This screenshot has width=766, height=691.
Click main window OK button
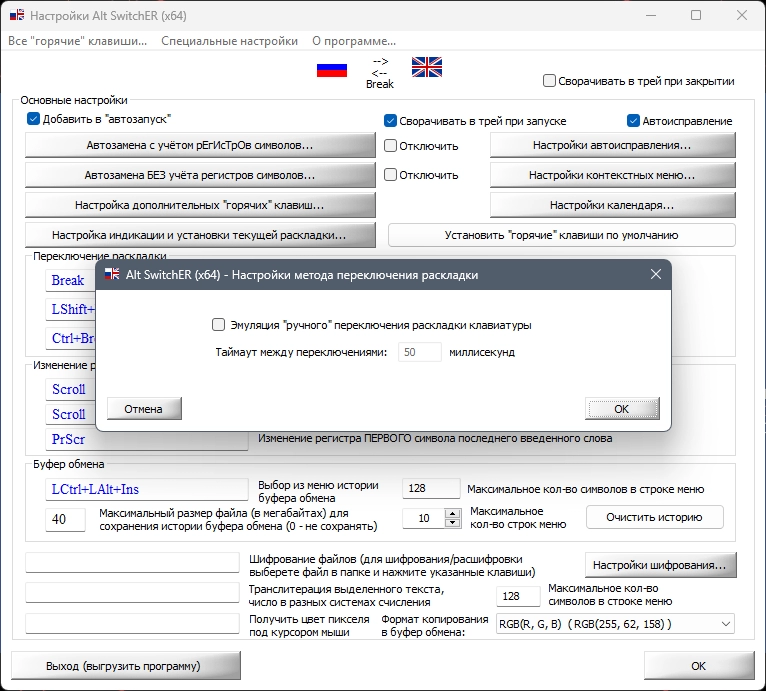[699, 666]
